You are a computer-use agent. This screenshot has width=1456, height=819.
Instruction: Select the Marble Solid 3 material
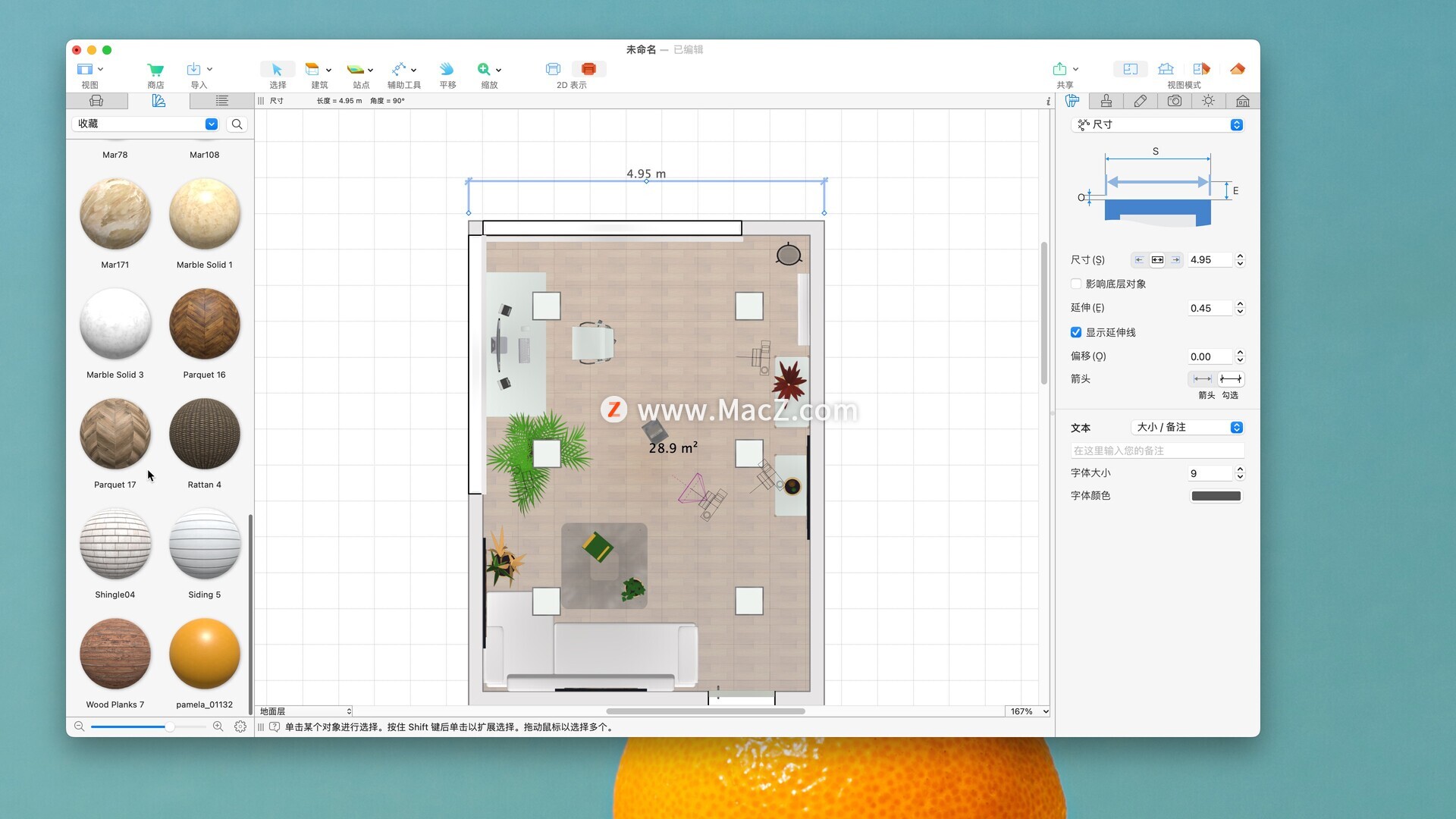pyautogui.click(x=115, y=325)
